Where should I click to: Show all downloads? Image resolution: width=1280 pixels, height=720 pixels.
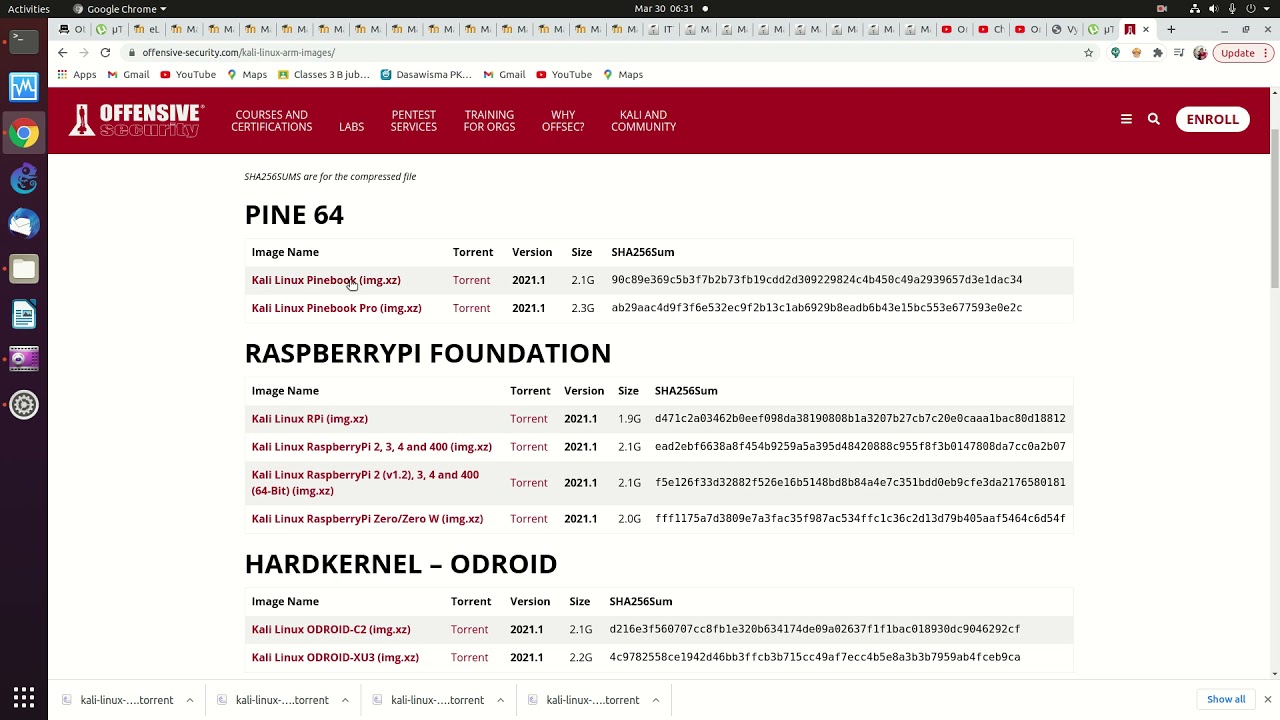coord(1226,699)
